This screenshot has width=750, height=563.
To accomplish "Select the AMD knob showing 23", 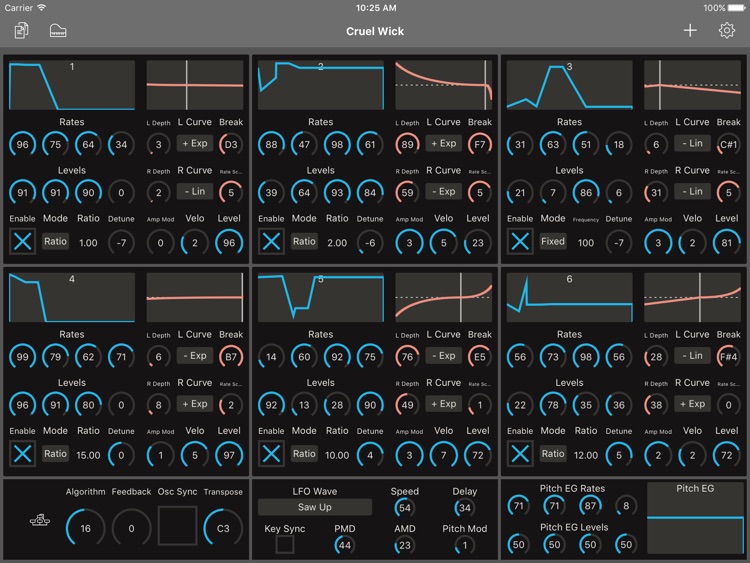I will click(x=405, y=545).
